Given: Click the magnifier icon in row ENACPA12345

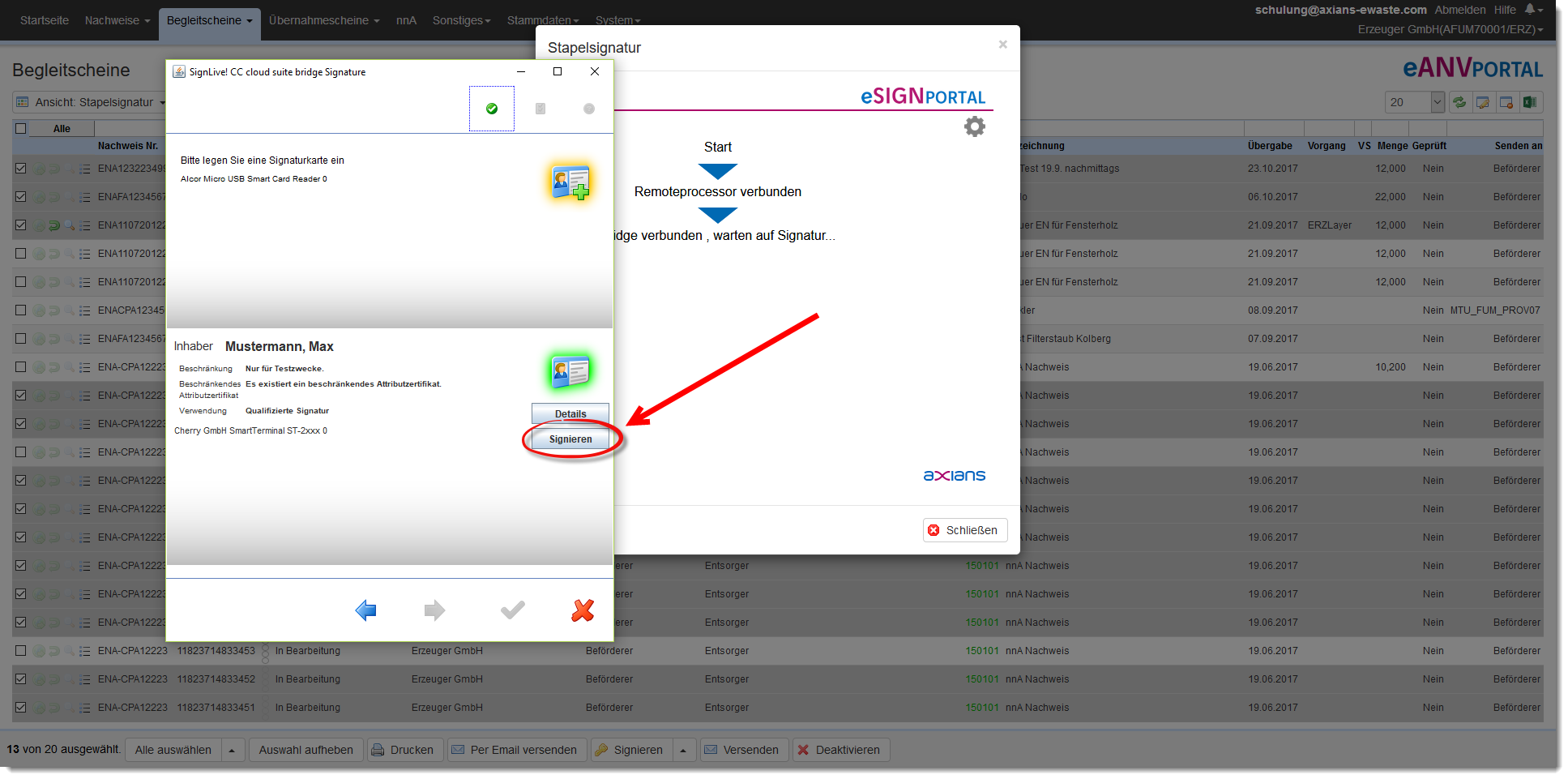Looking at the screenshot, I should click(70, 310).
